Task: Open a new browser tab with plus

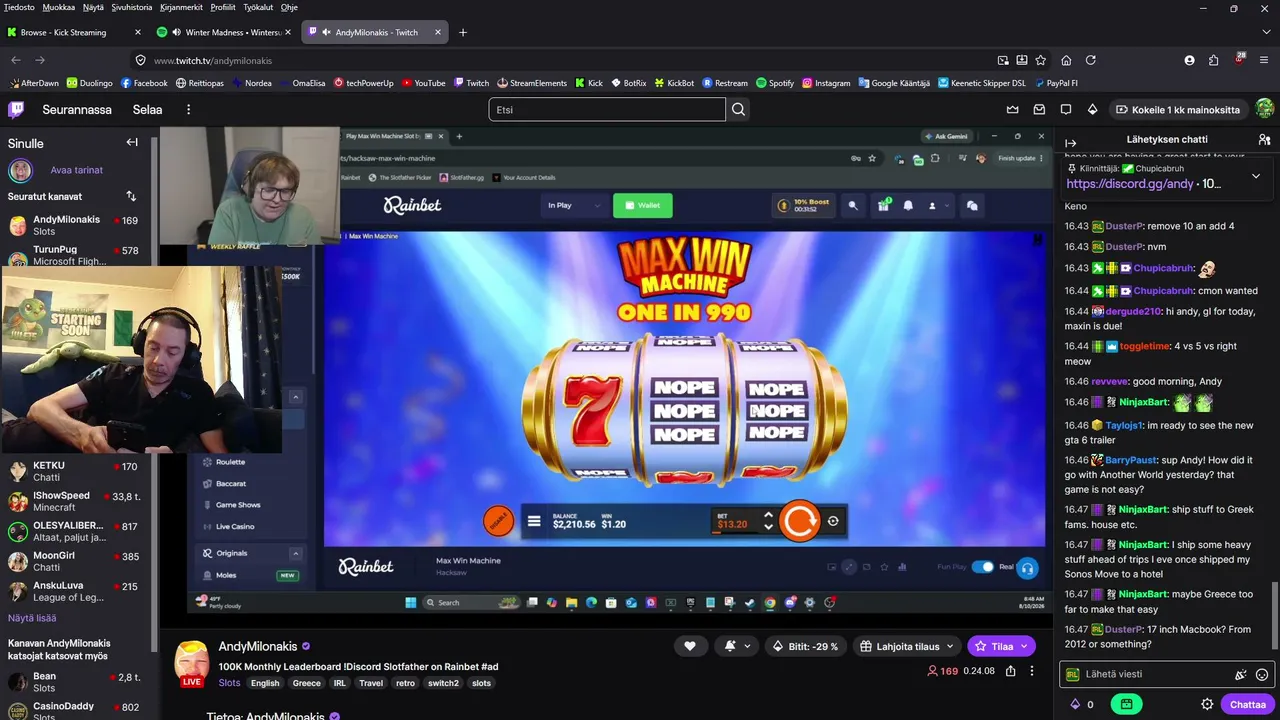Action: point(462,32)
